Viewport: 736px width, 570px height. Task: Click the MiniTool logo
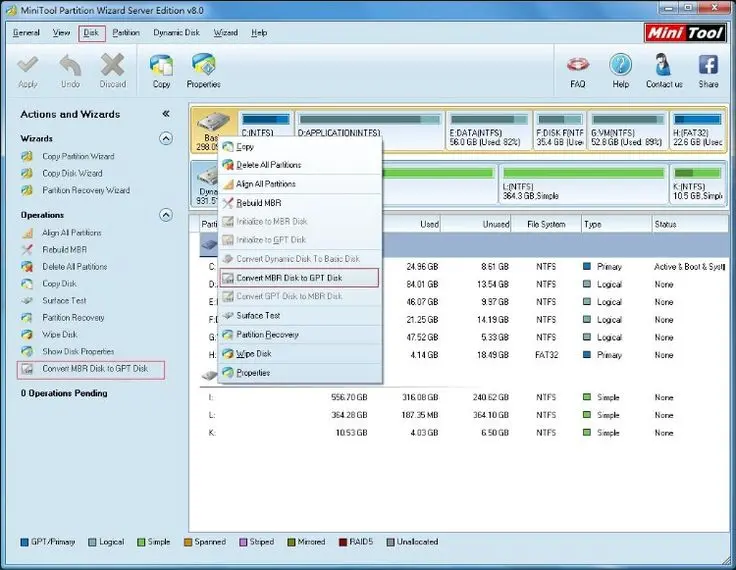coord(685,33)
